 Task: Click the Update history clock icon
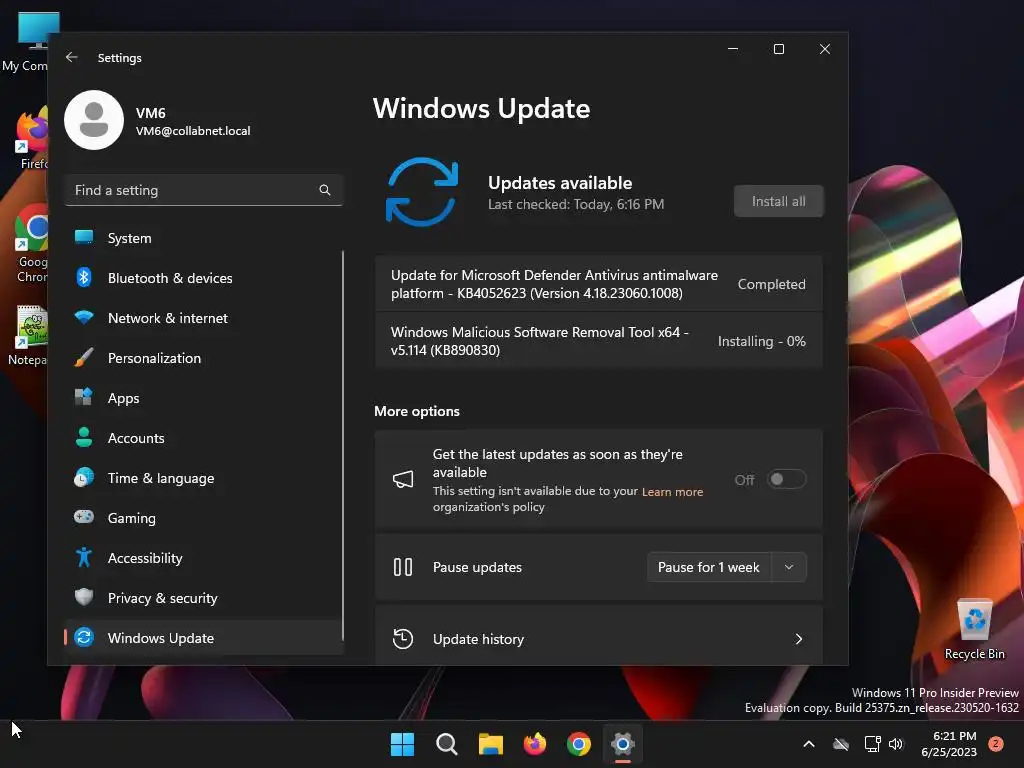pyautogui.click(x=403, y=639)
